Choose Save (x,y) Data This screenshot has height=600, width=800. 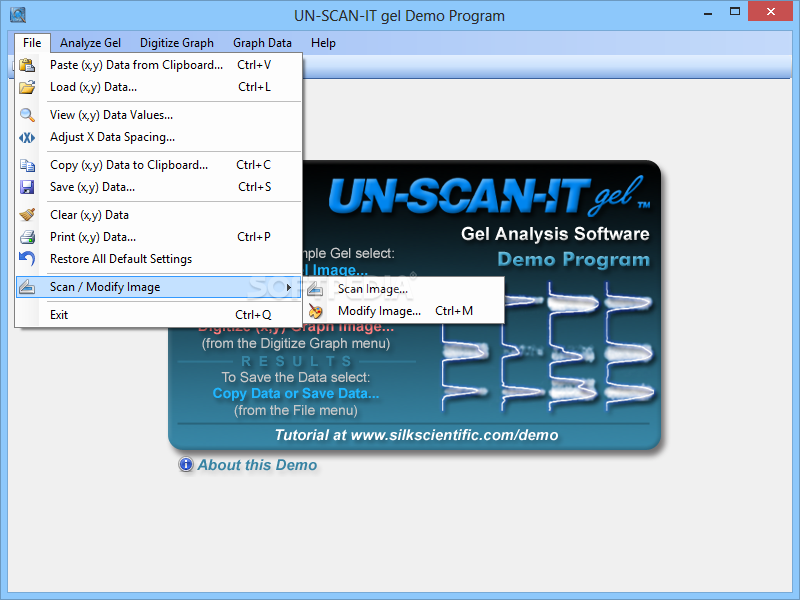(159, 187)
